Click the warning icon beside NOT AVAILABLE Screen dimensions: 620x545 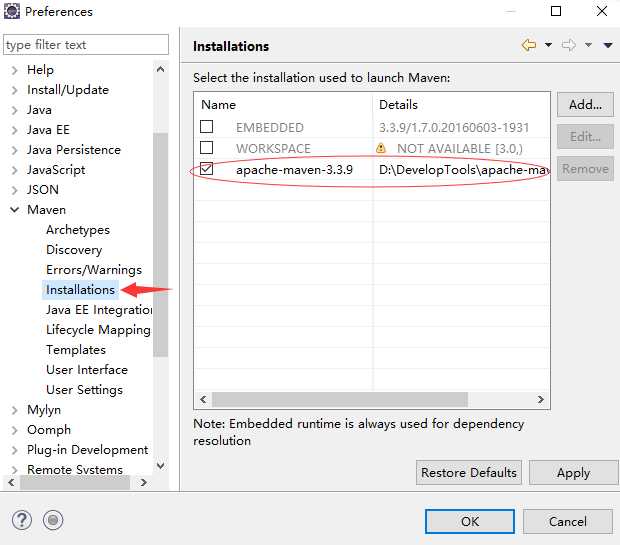(x=381, y=148)
